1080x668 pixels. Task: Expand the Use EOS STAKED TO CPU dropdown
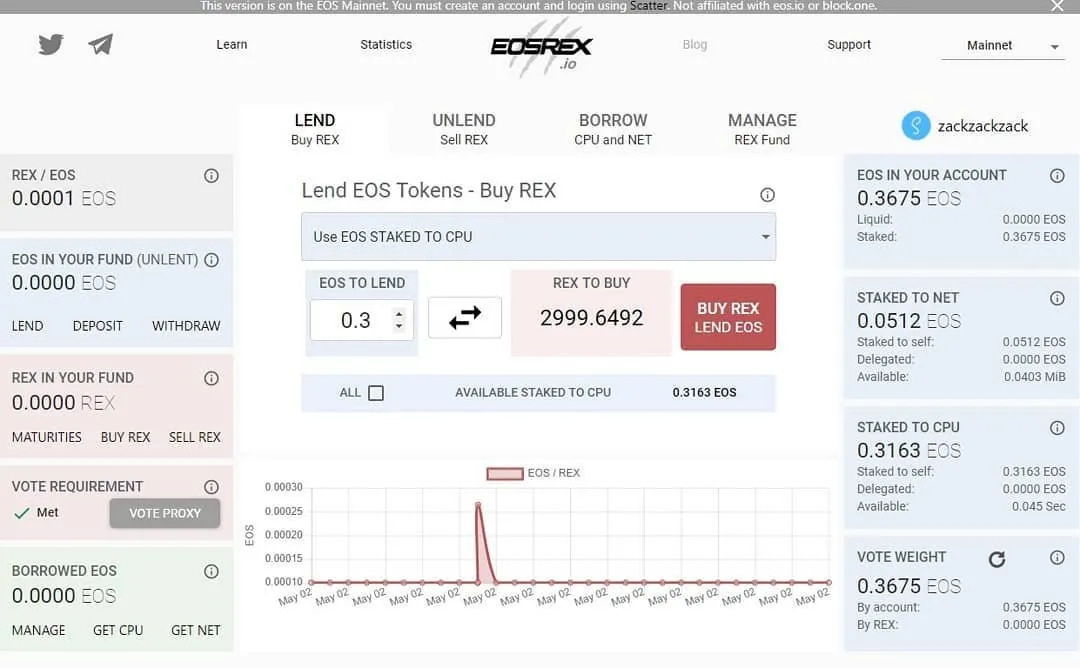pyautogui.click(x=539, y=237)
